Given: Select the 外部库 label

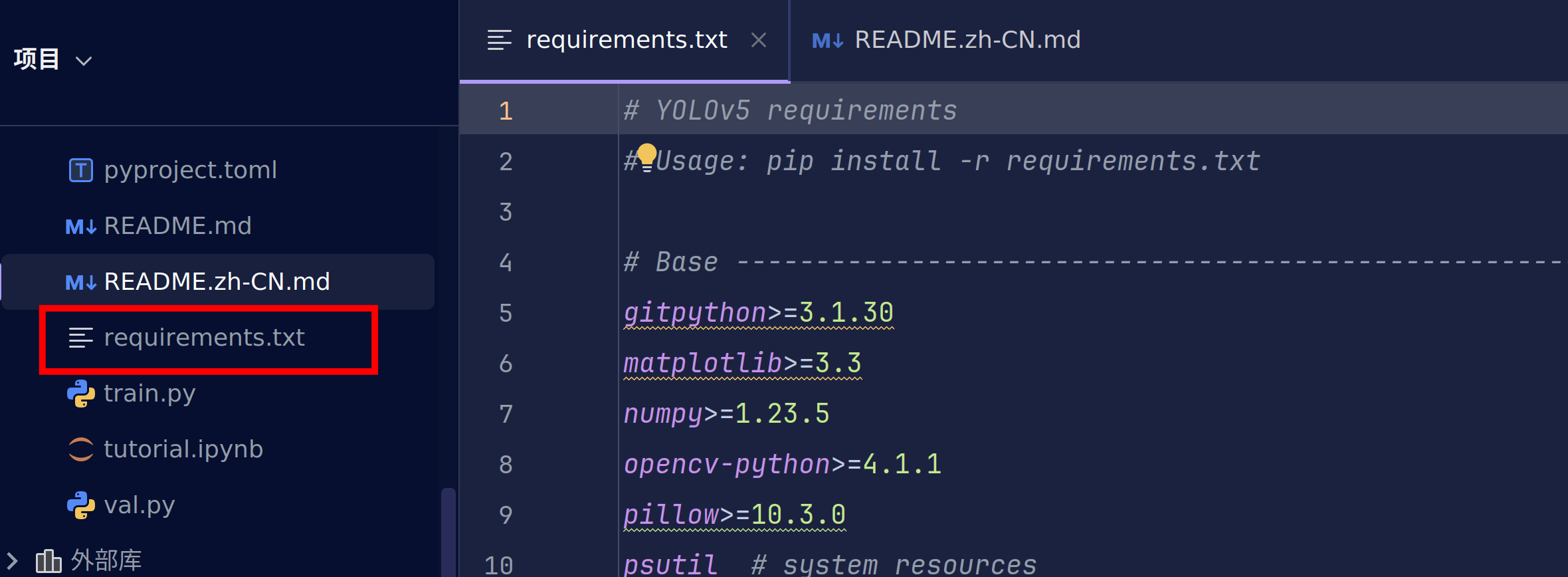Looking at the screenshot, I should (106, 561).
